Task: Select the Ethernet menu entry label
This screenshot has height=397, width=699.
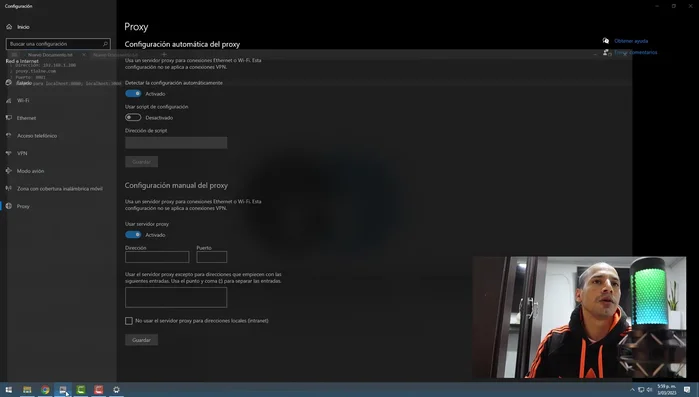Action: click(x=26, y=118)
